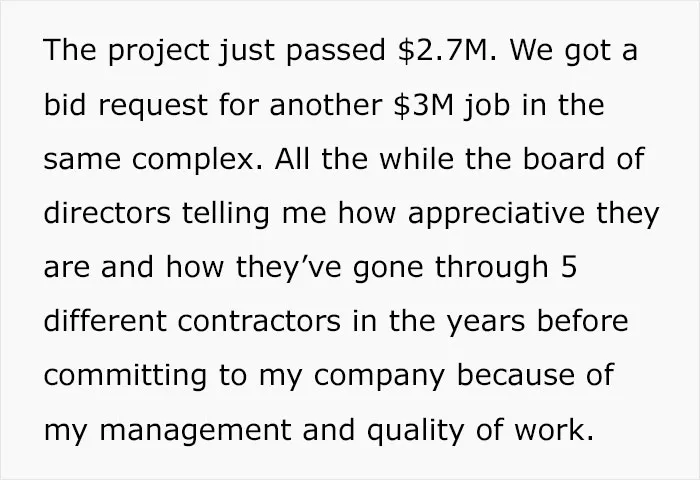The width and height of the screenshot is (700, 480).
Task: Click the word "gone" in the fifth line
Action: [x=388, y=269]
